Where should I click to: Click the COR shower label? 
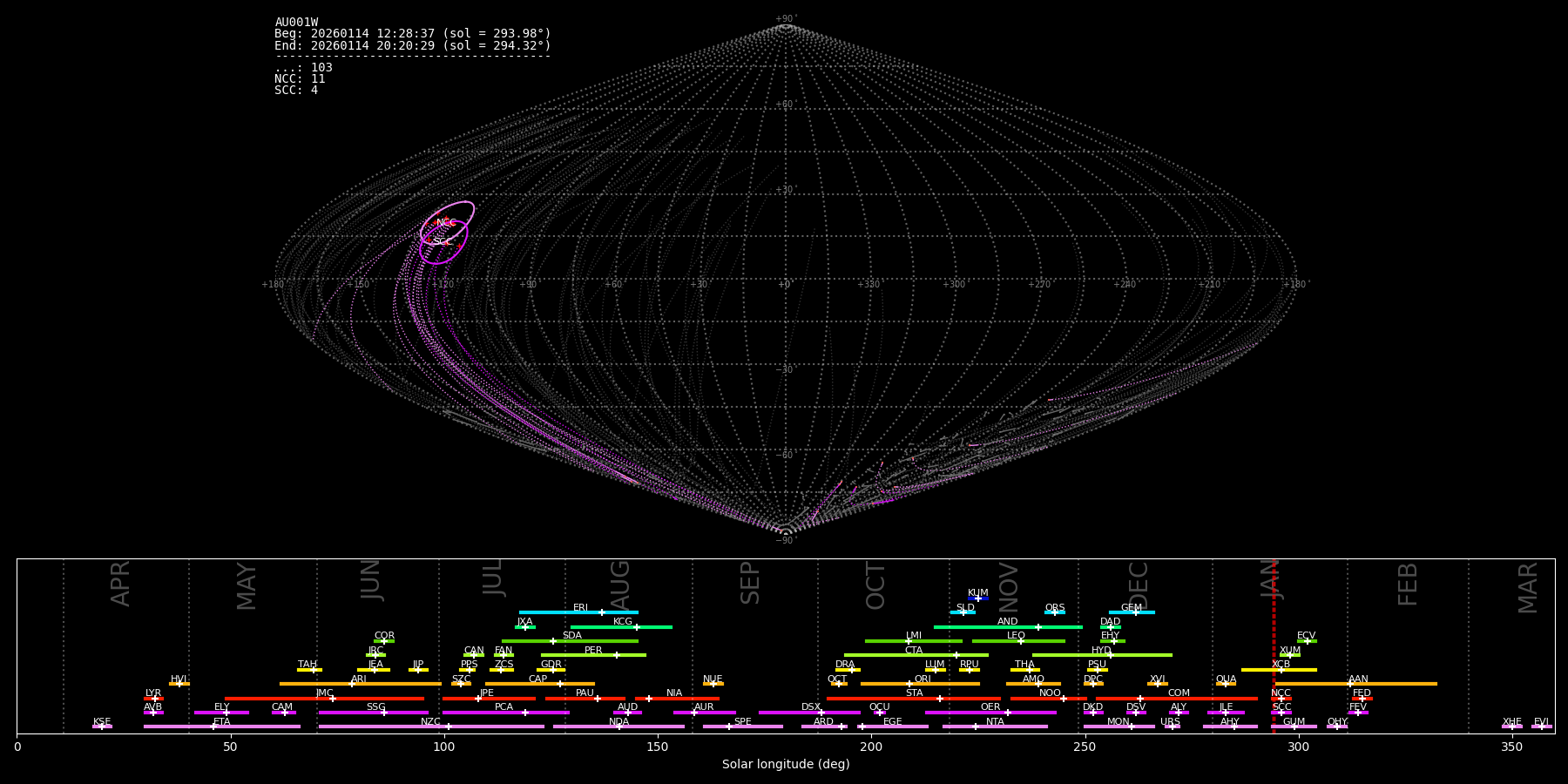pos(384,636)
